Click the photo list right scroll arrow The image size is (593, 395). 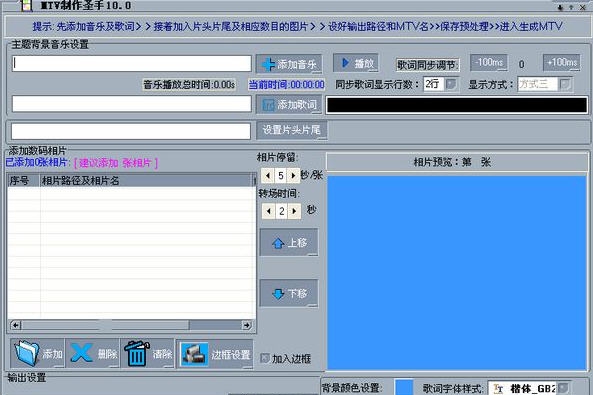(x=246, y=325)
